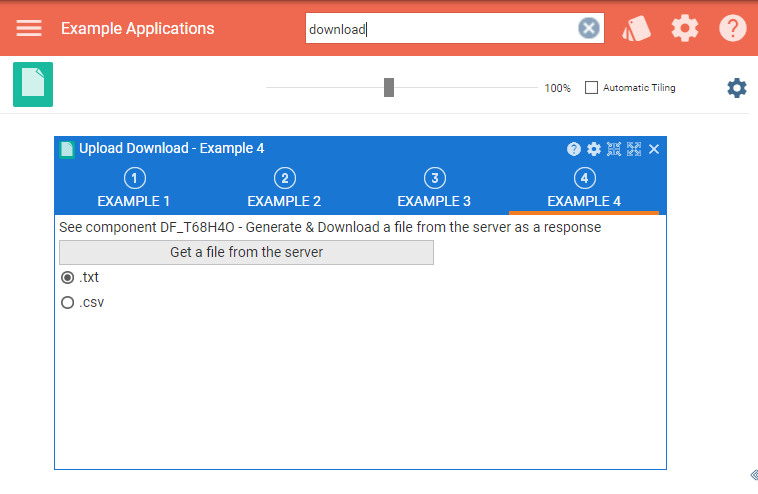The width and height of the screenshot is (758, 494).
Task: Open the Upload Download panel's gear settings
Action: 594,149
